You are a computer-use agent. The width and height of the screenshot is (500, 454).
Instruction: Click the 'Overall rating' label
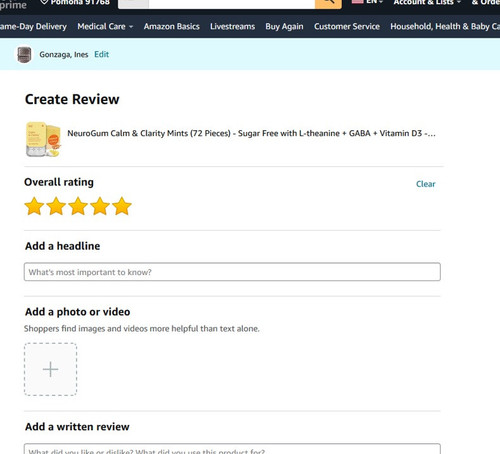(59, 182)
